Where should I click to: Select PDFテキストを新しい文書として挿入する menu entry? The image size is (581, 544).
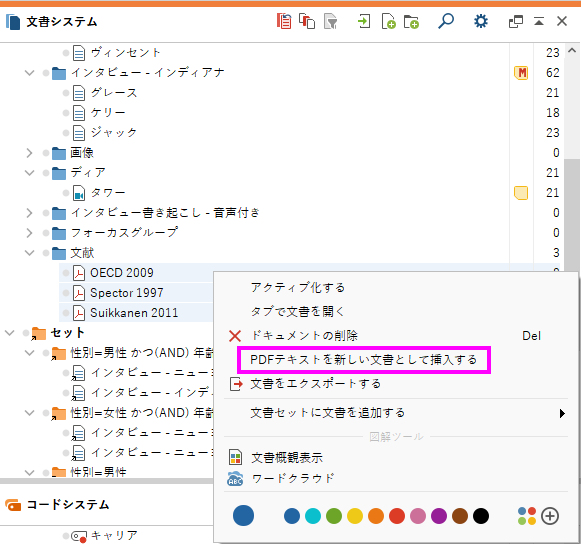363,360
